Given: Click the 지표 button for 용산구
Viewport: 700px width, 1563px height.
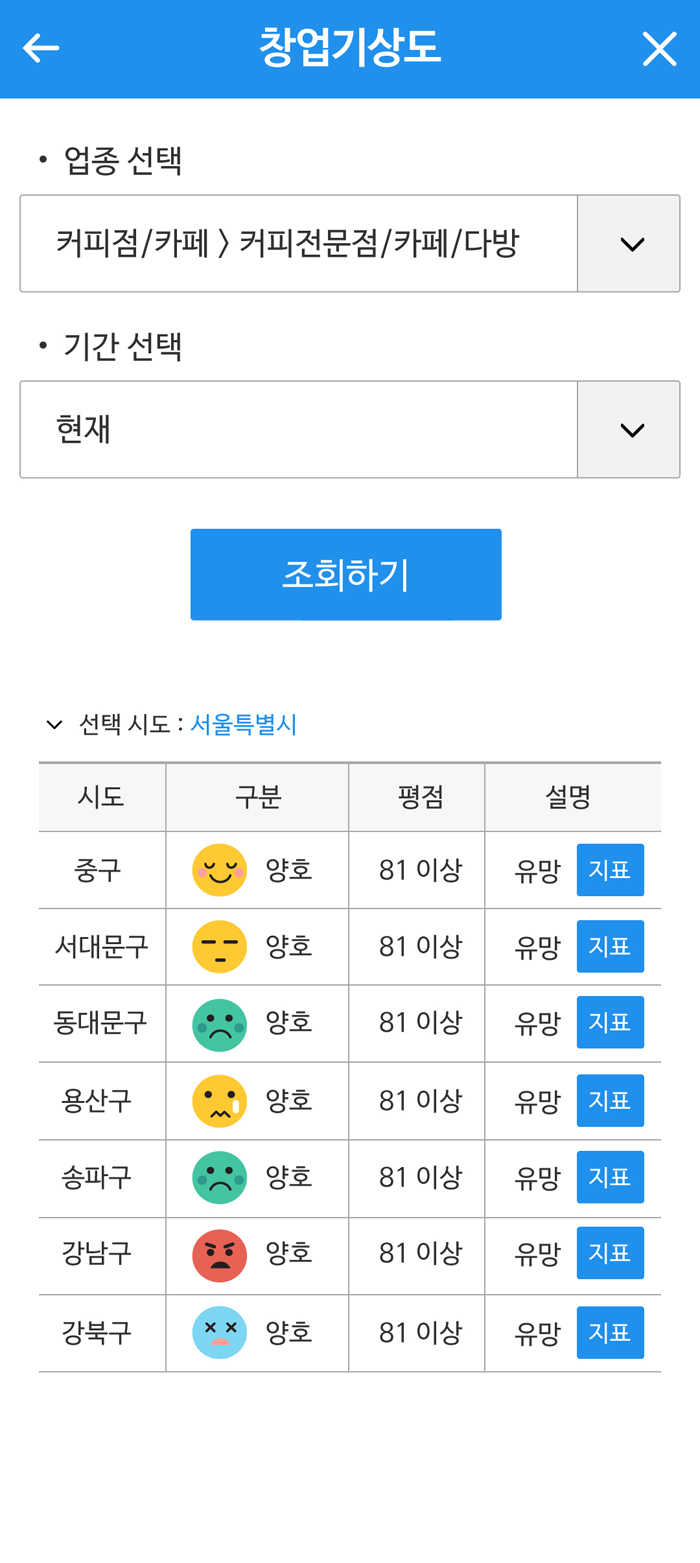Looking at the screenshot, I should [x=610, y=1100].
